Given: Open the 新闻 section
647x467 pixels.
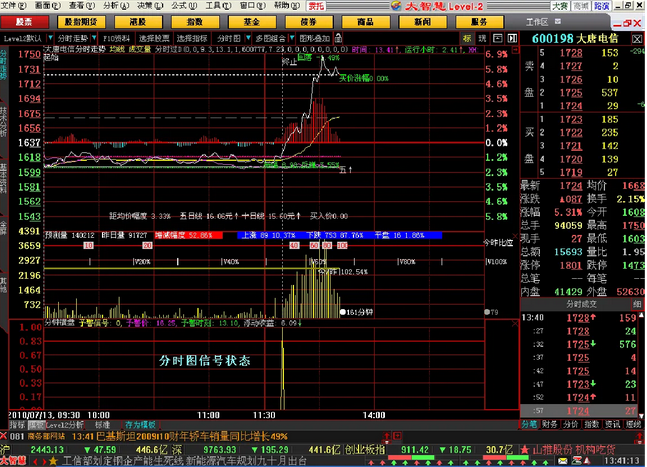Looking at the screenshot, I should 423,22.
